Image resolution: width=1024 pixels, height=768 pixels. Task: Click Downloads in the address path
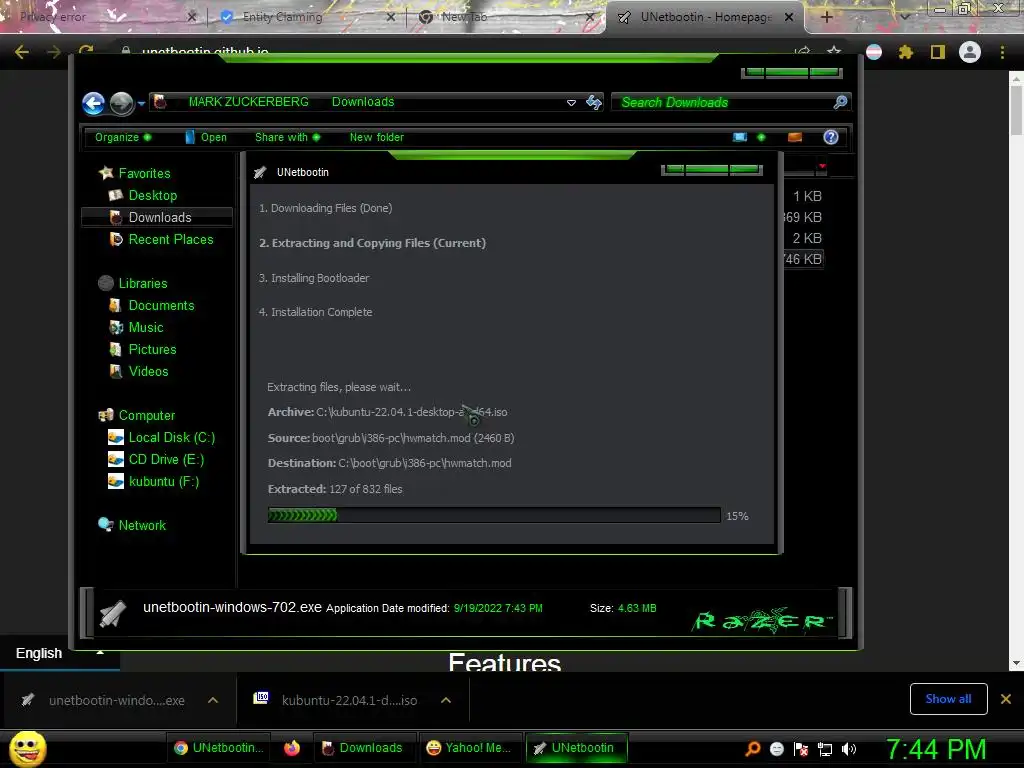coord(362,102)
